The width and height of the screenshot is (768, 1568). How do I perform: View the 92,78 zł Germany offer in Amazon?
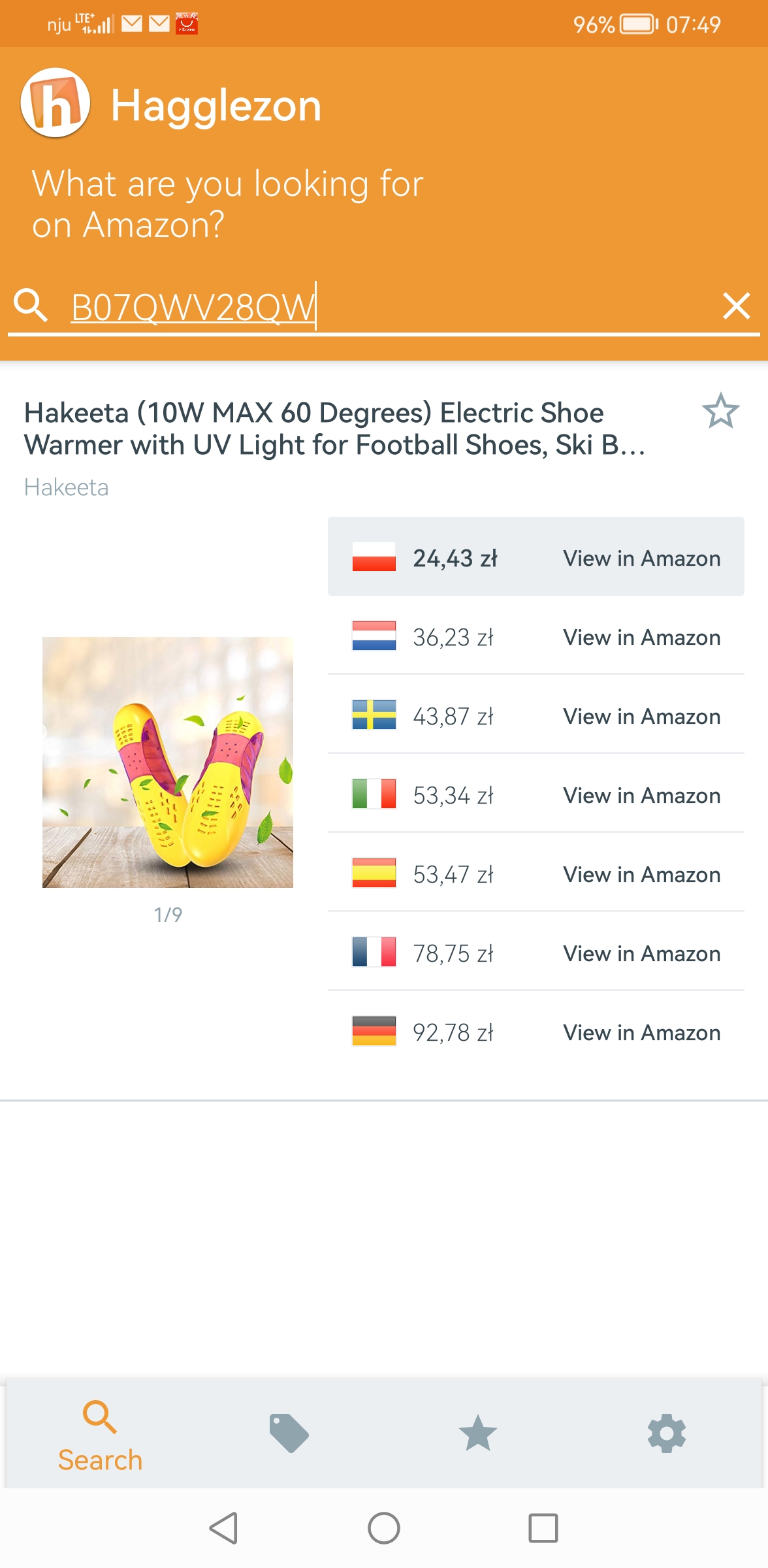(x=641, y=1033)
